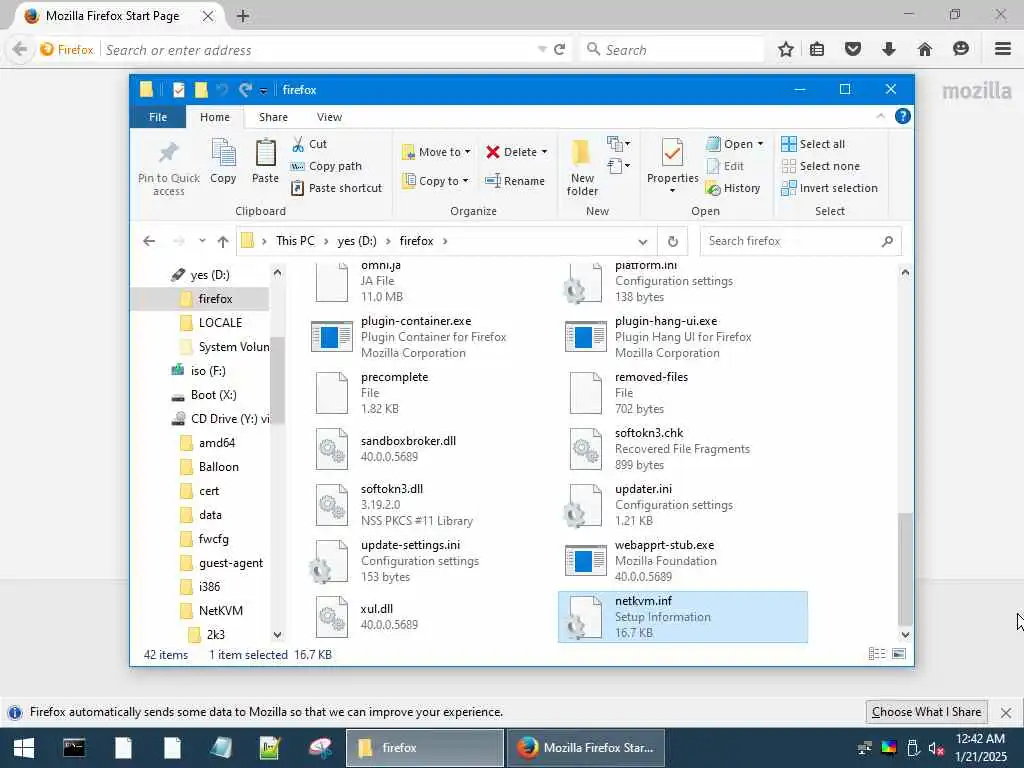Click 'yes (D:)' breadcrumb segment
The image size is (1024, 768).
tap(357, 241)
